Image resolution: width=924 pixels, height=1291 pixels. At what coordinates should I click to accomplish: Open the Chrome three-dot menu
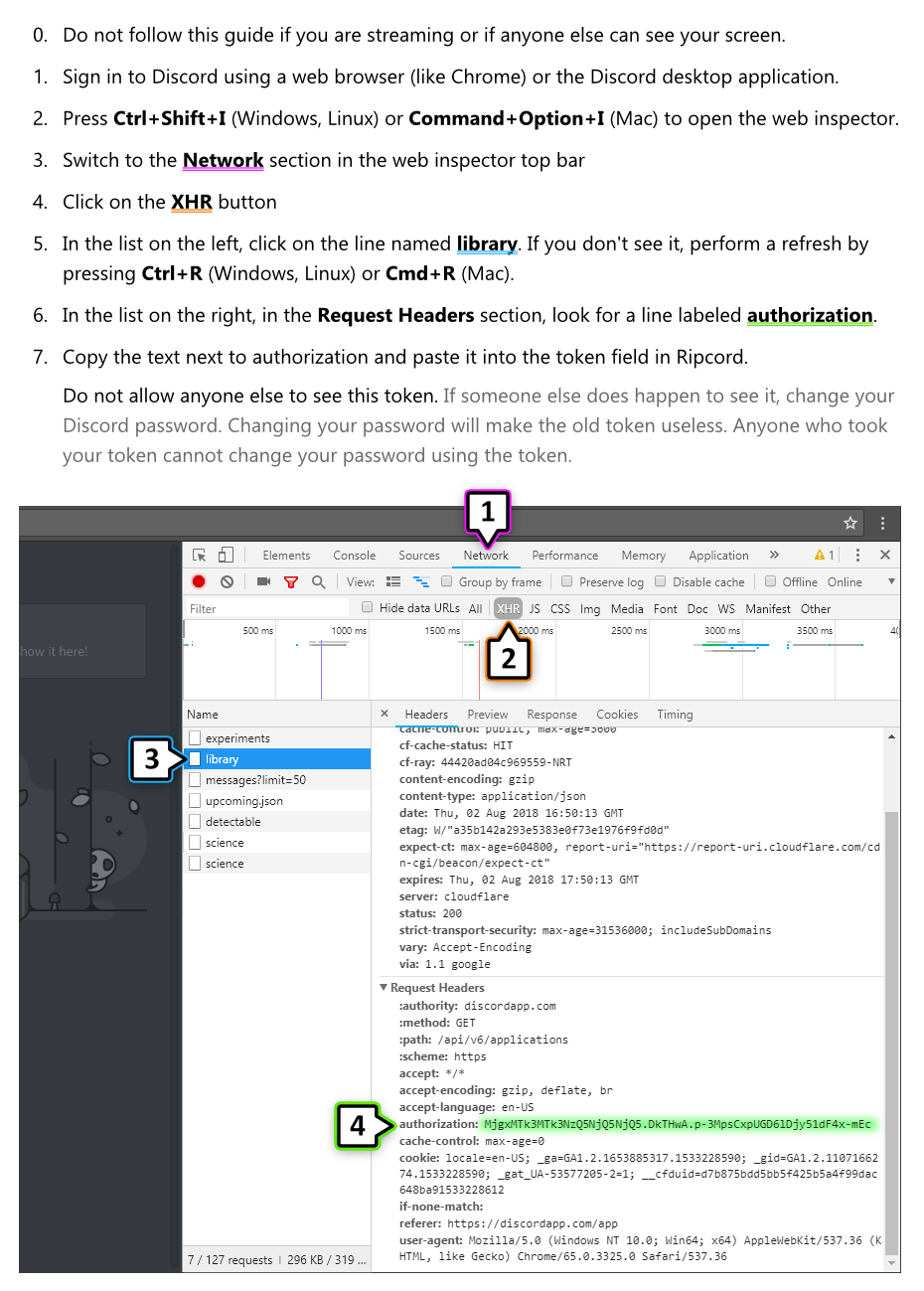(882, 523)
